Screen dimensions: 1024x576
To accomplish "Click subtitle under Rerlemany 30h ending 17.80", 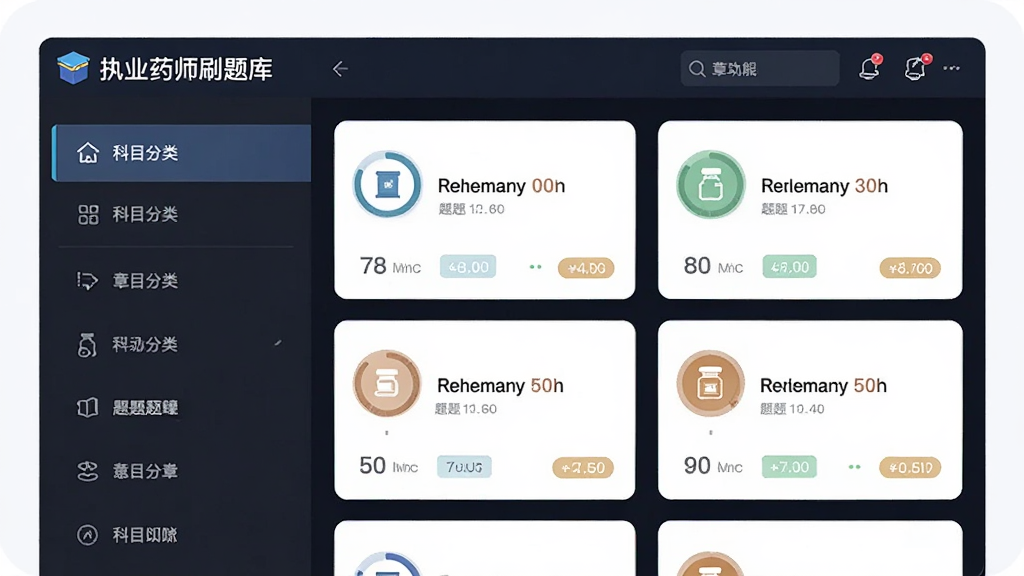I will click(x=793, y=209).
